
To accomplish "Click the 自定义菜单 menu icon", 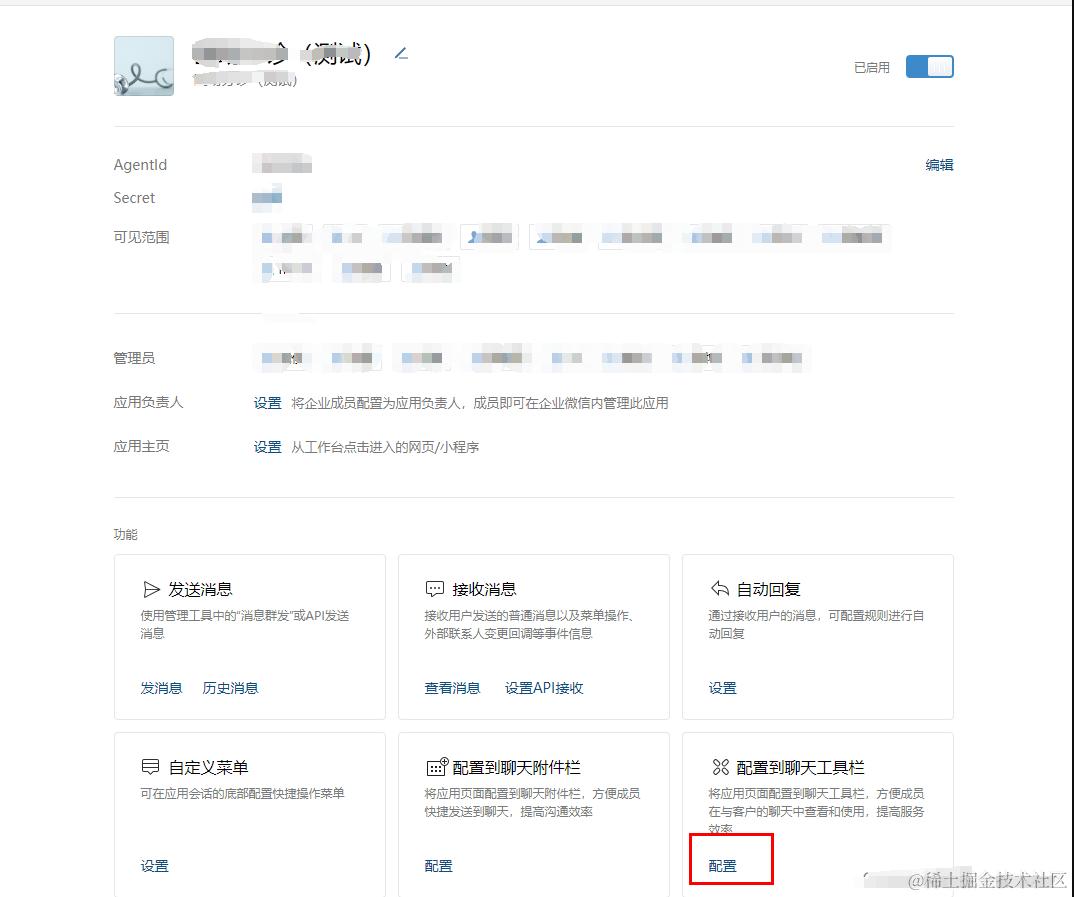I will (x=150, y=766).
